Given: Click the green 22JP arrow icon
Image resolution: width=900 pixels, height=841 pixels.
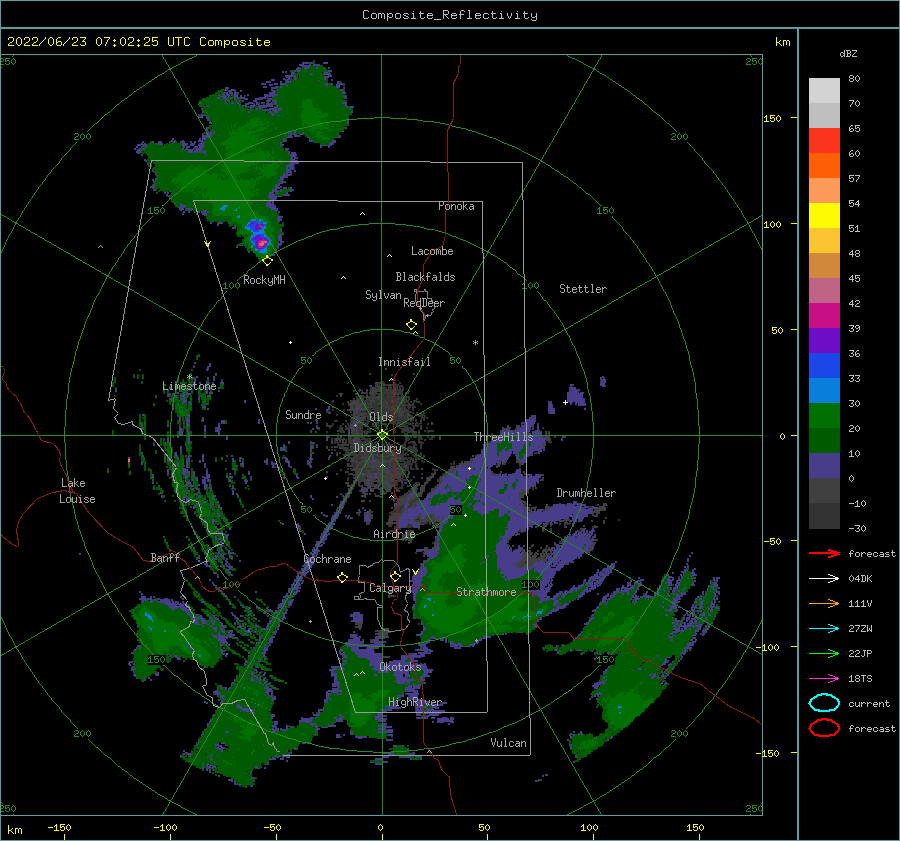Looking at the screenshot, I should tap(824, 653).
